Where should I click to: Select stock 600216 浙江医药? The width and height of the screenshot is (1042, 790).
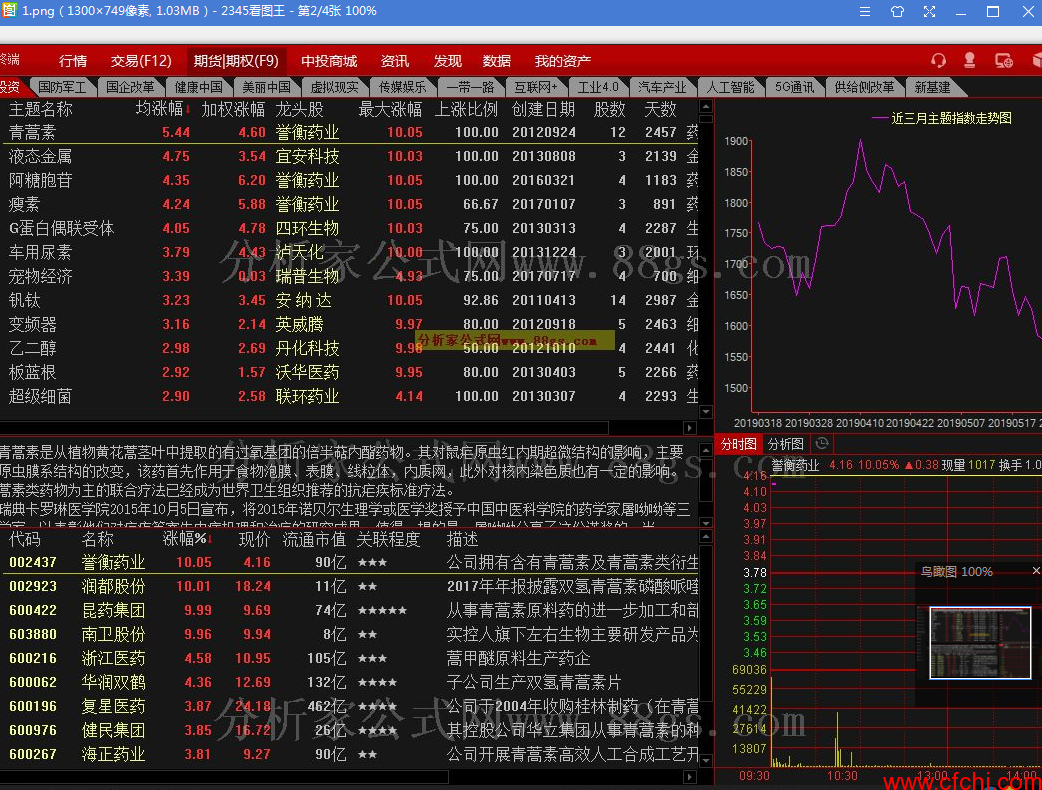(x=349, y=658)
